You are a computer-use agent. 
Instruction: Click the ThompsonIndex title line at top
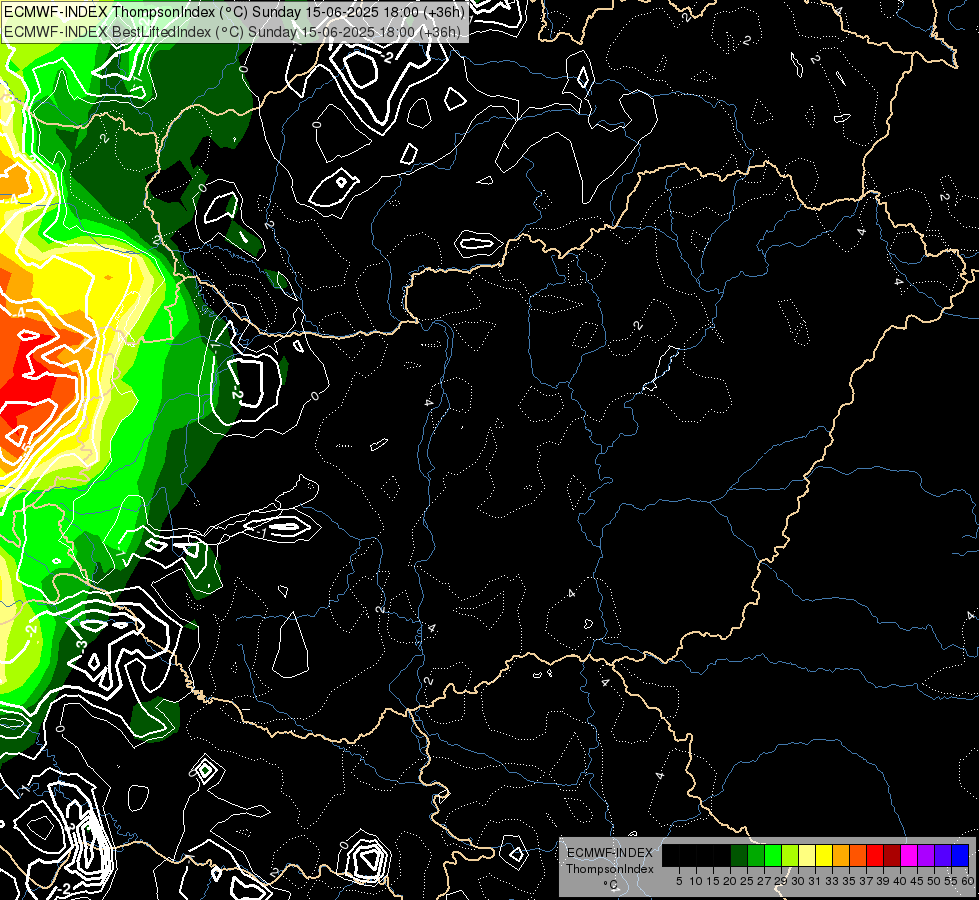(234, 11)
